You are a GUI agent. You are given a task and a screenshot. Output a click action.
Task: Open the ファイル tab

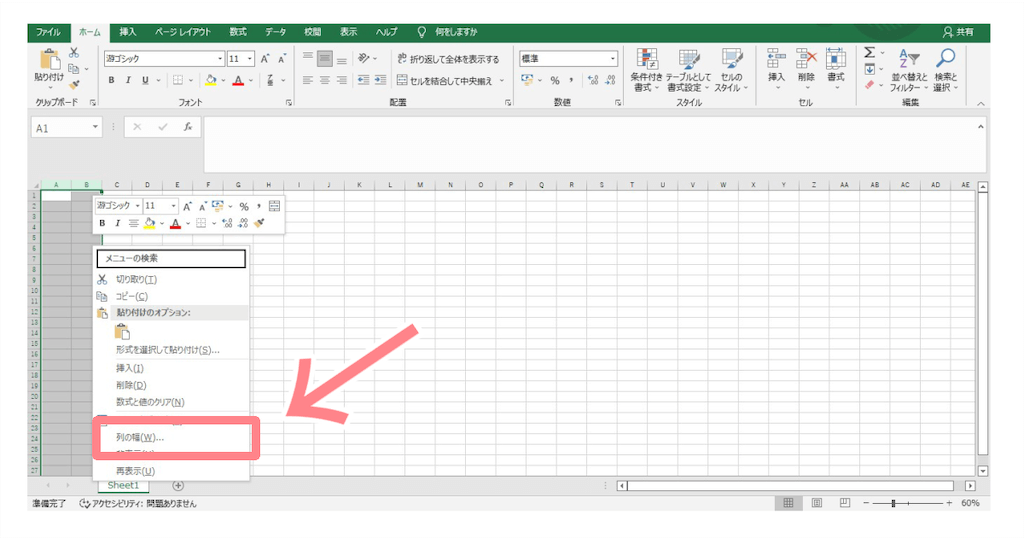click(48, 32)
